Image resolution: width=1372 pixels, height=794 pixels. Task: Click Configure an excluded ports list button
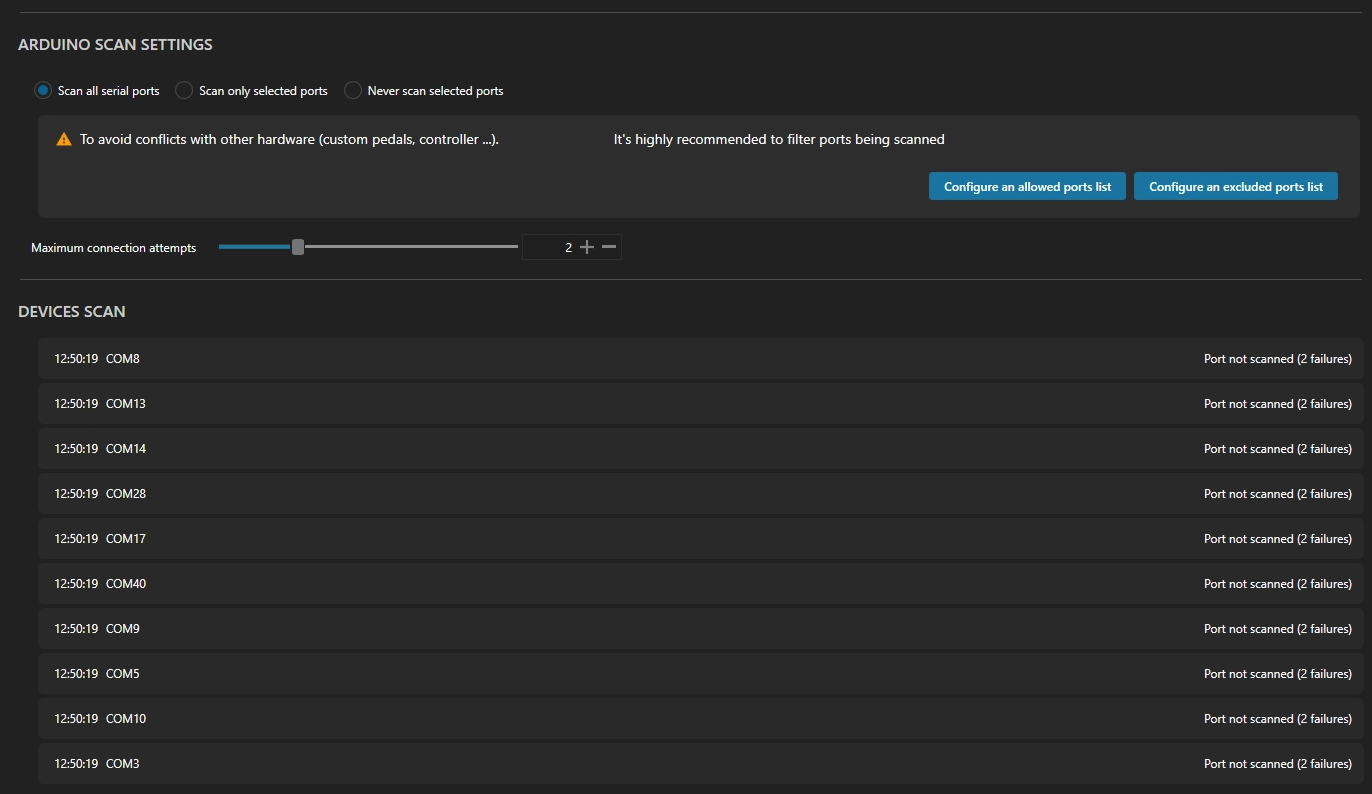coord(1235,187)
